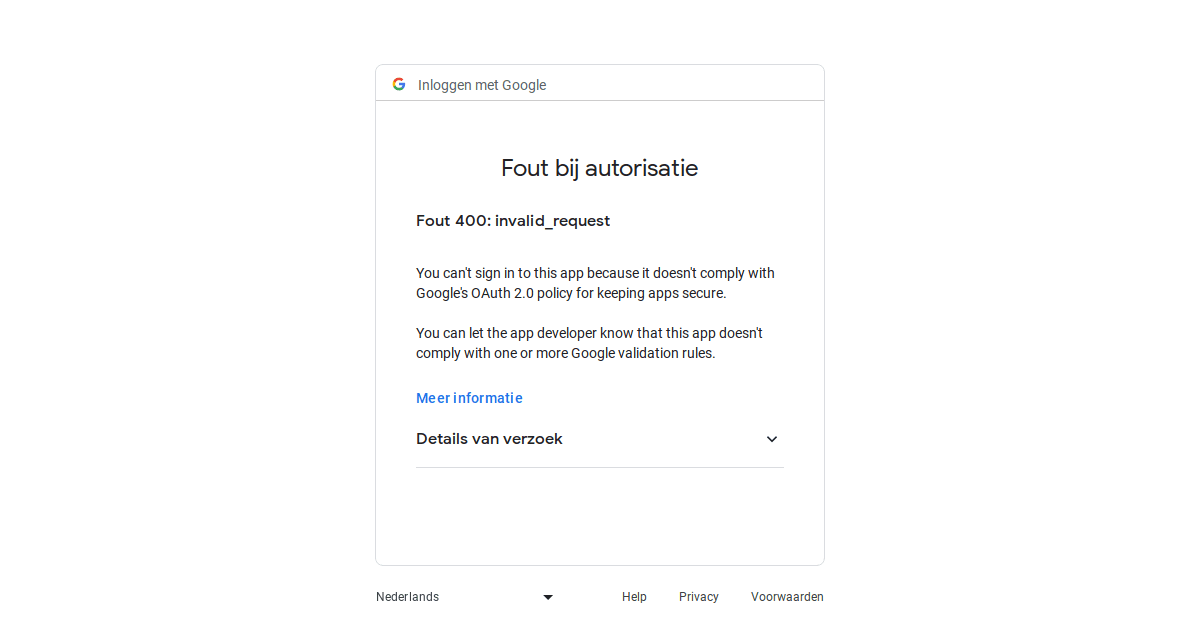The image size is (1200, 630).
Task: Click the Fout bij autorisatie heading
Action: 599,168
